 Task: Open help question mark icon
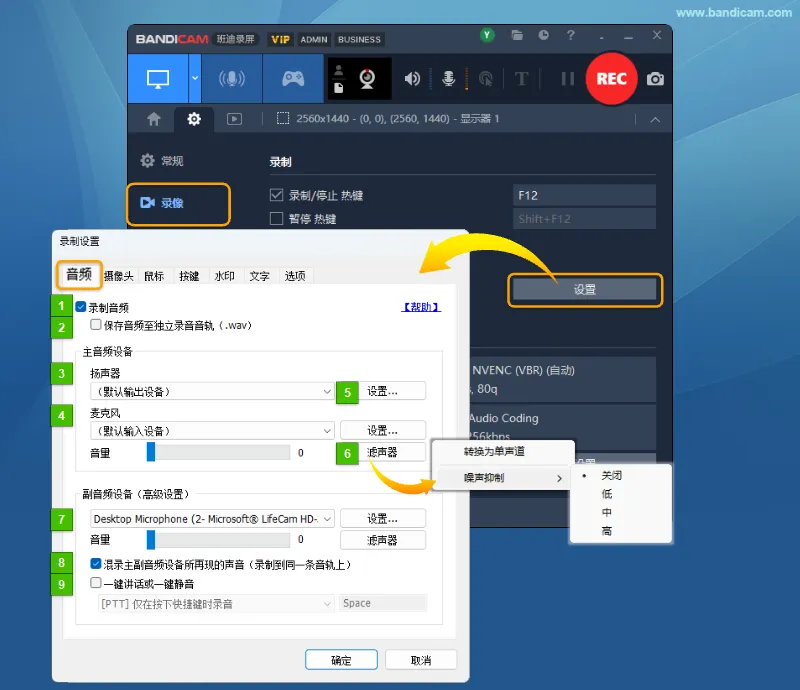tap(570, 35)
